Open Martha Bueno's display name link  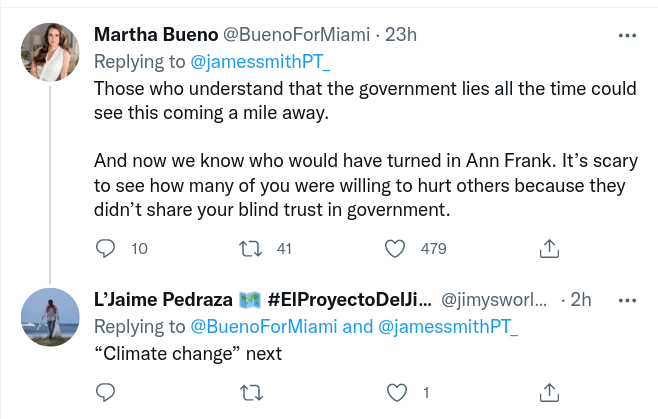click(150, 35)
